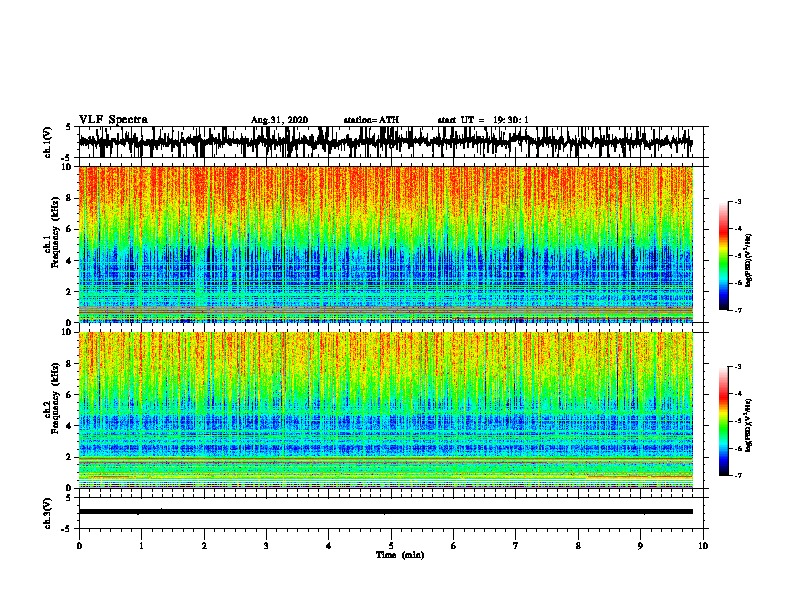
Task: Click the "station=ATH" header label
Action: [x=371, y=120]
